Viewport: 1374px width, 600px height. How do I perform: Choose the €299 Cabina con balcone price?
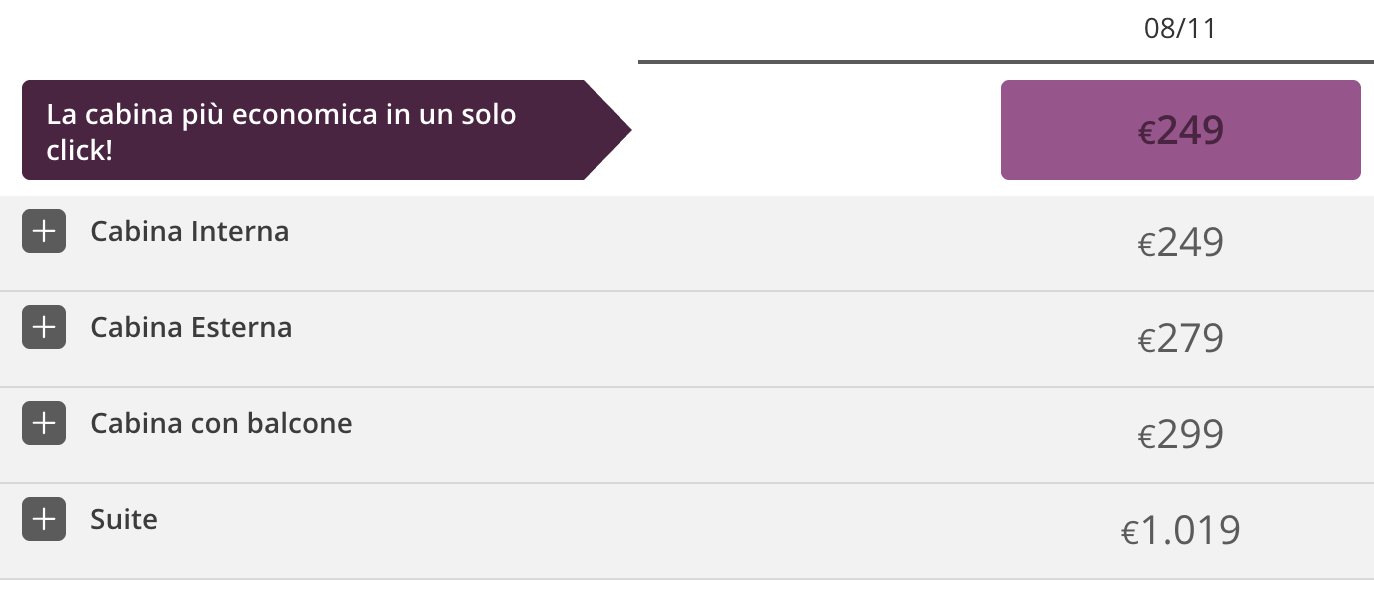[1180, 435]
